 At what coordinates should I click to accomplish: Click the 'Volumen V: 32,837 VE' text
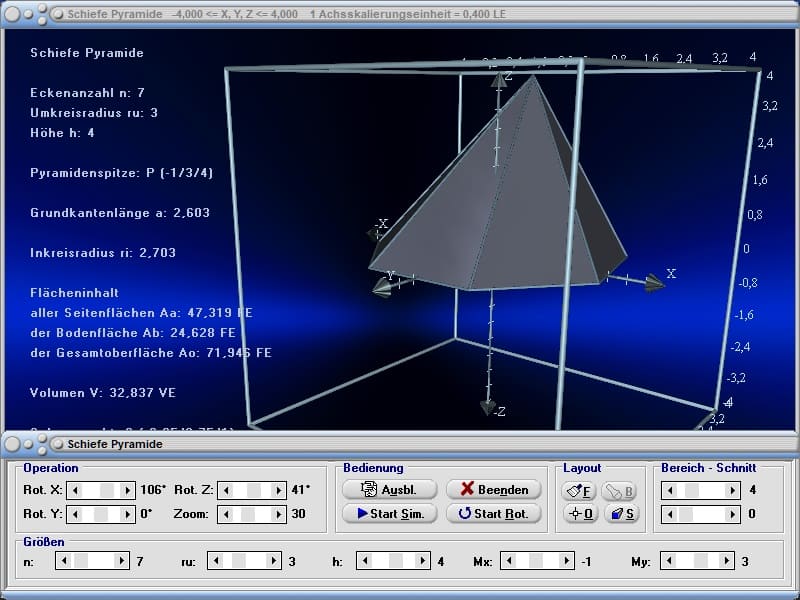(103, 393)
